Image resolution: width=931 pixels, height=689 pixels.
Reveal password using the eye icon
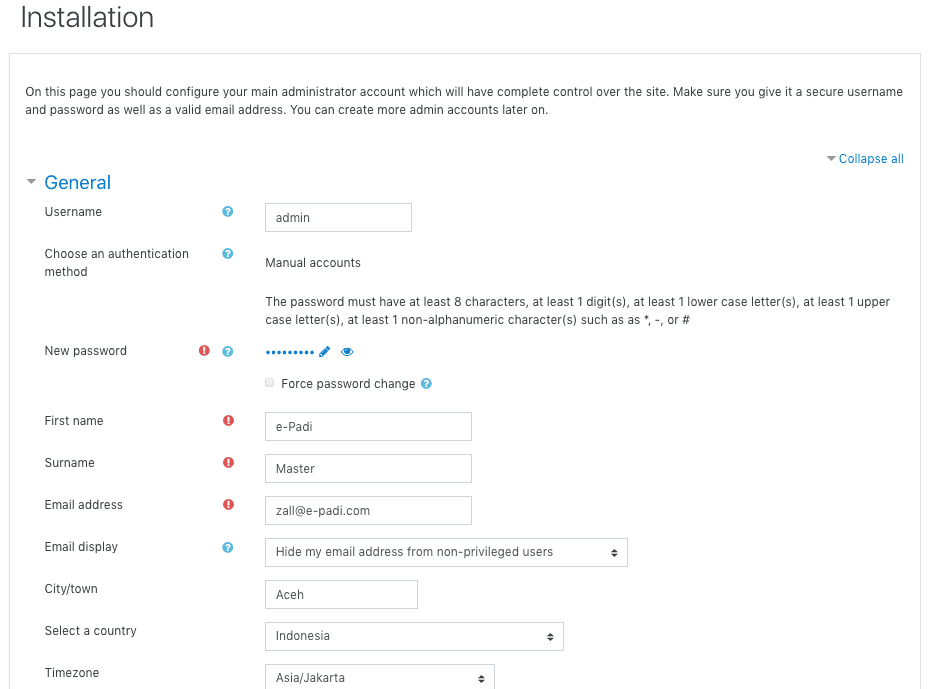click(x=347, y=352)
